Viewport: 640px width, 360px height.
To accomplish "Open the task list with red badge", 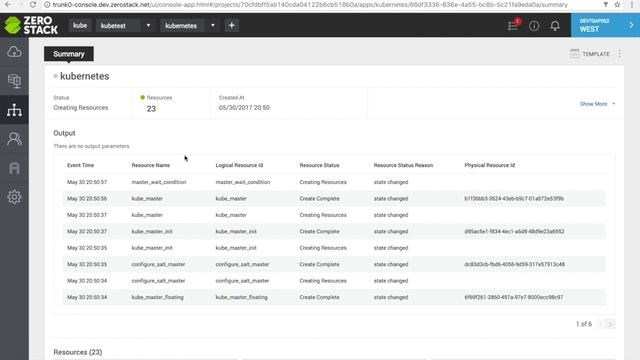I will coord(514,25).
